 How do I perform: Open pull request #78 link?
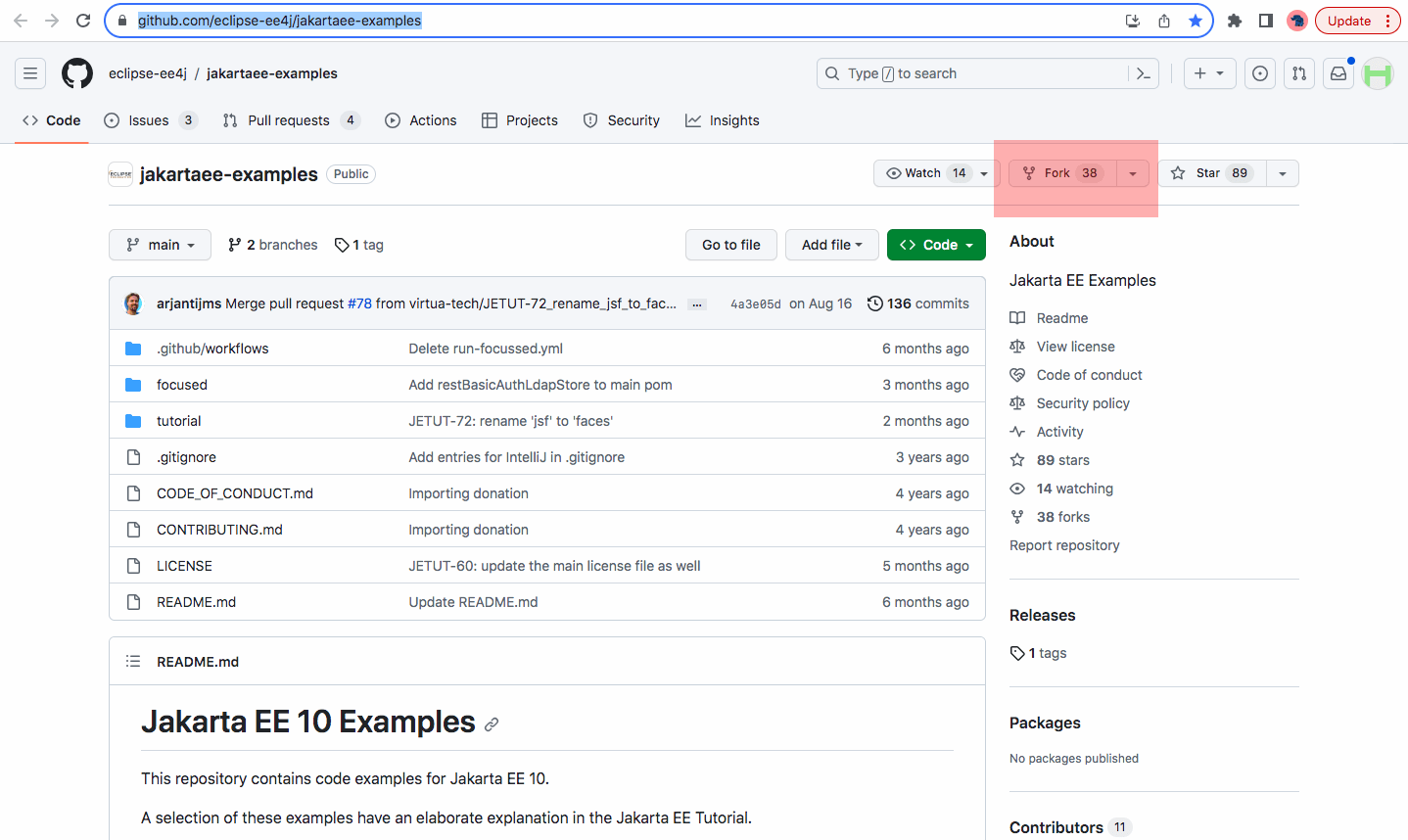[x=359, y=303]
